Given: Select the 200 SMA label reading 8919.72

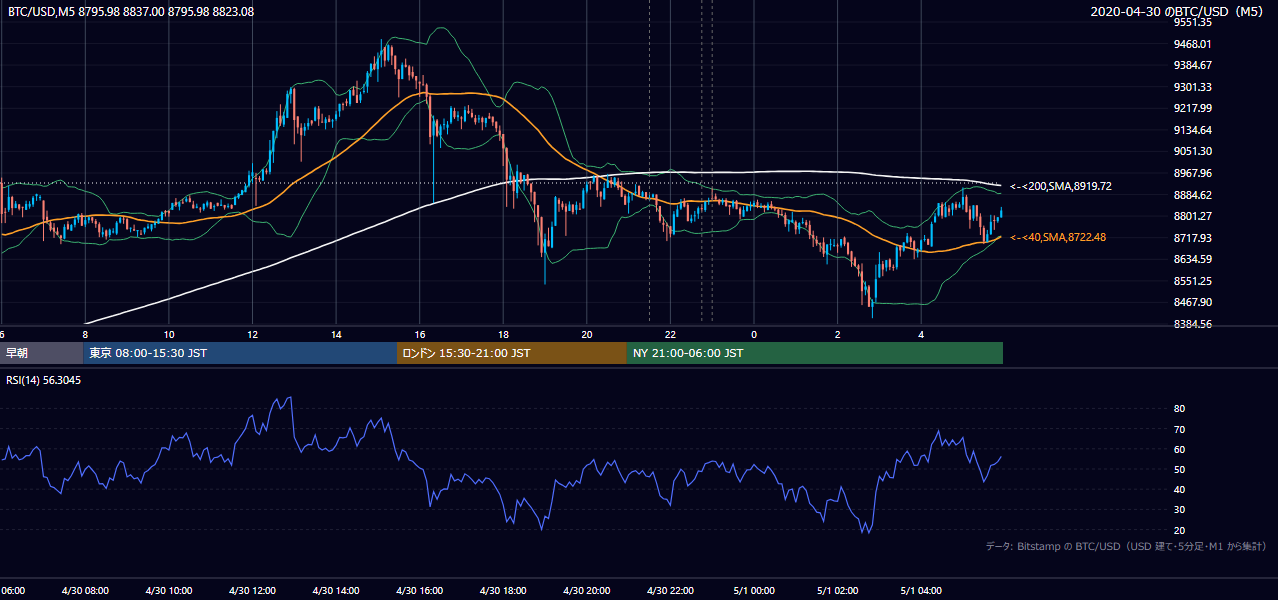Looking at the screenshot, I should click(1061, 186).
